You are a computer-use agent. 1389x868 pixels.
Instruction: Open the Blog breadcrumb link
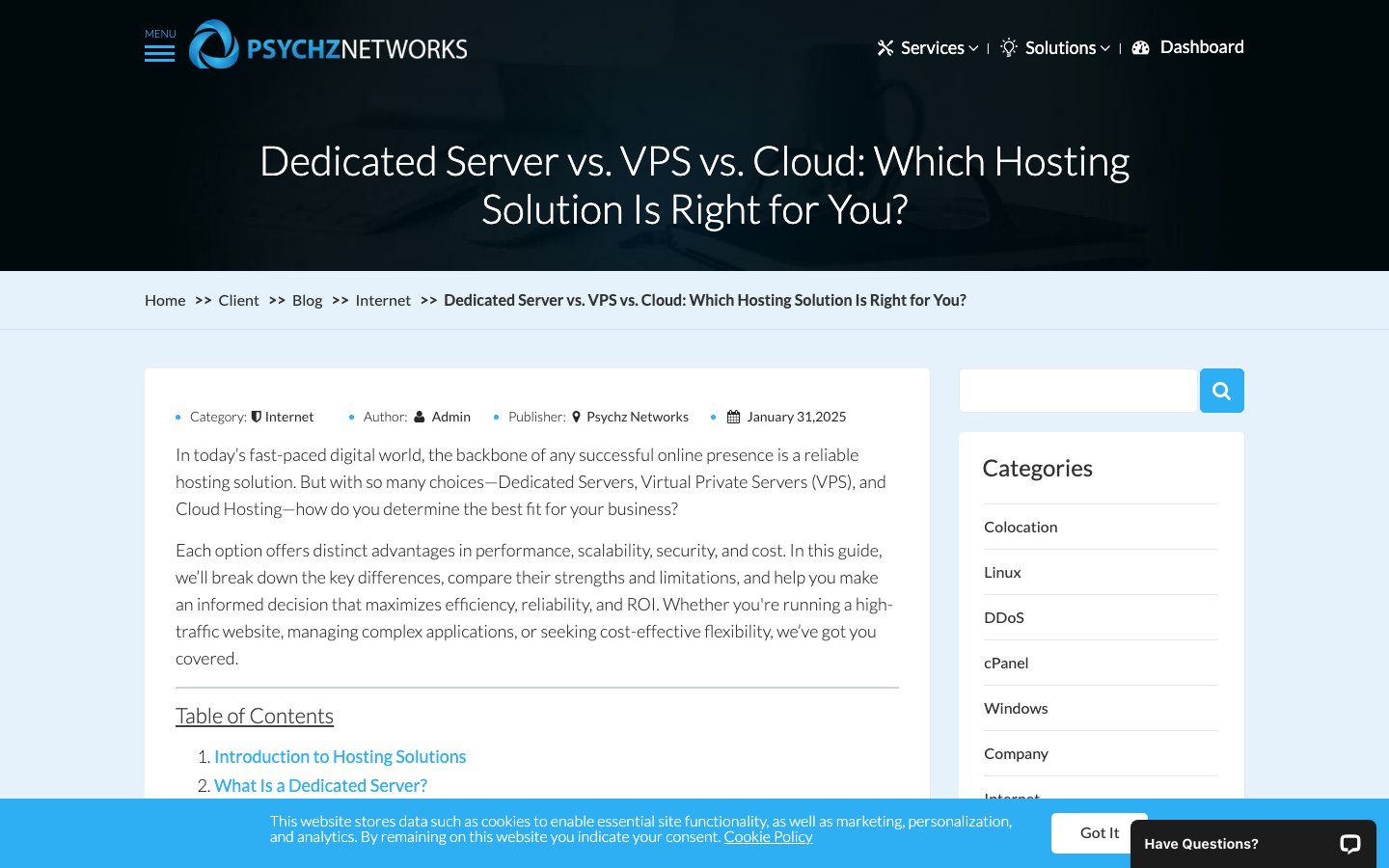click(307, 300)
